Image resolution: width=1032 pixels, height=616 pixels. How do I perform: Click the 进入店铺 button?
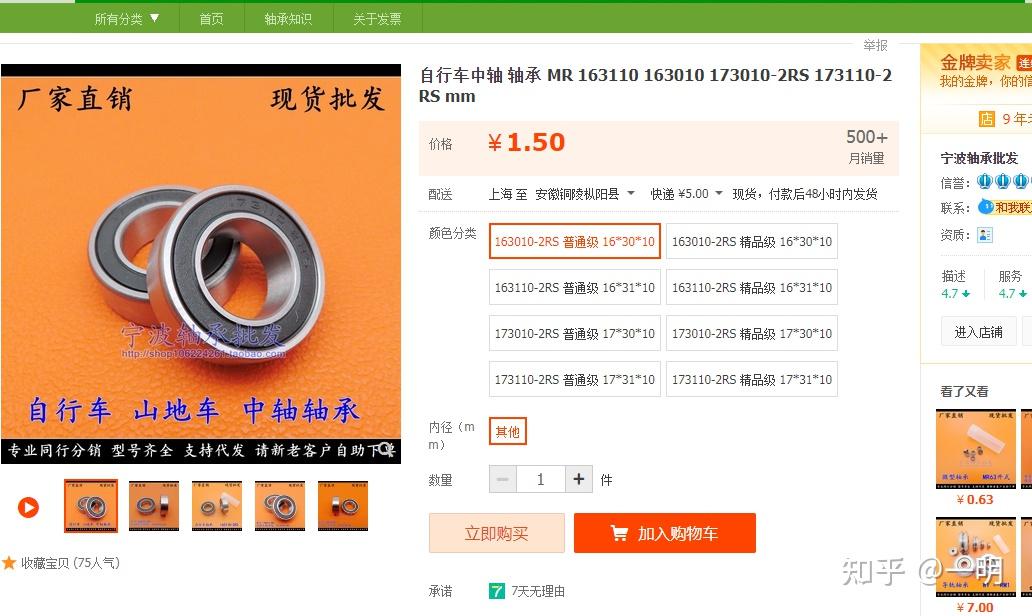click(979, 332)
